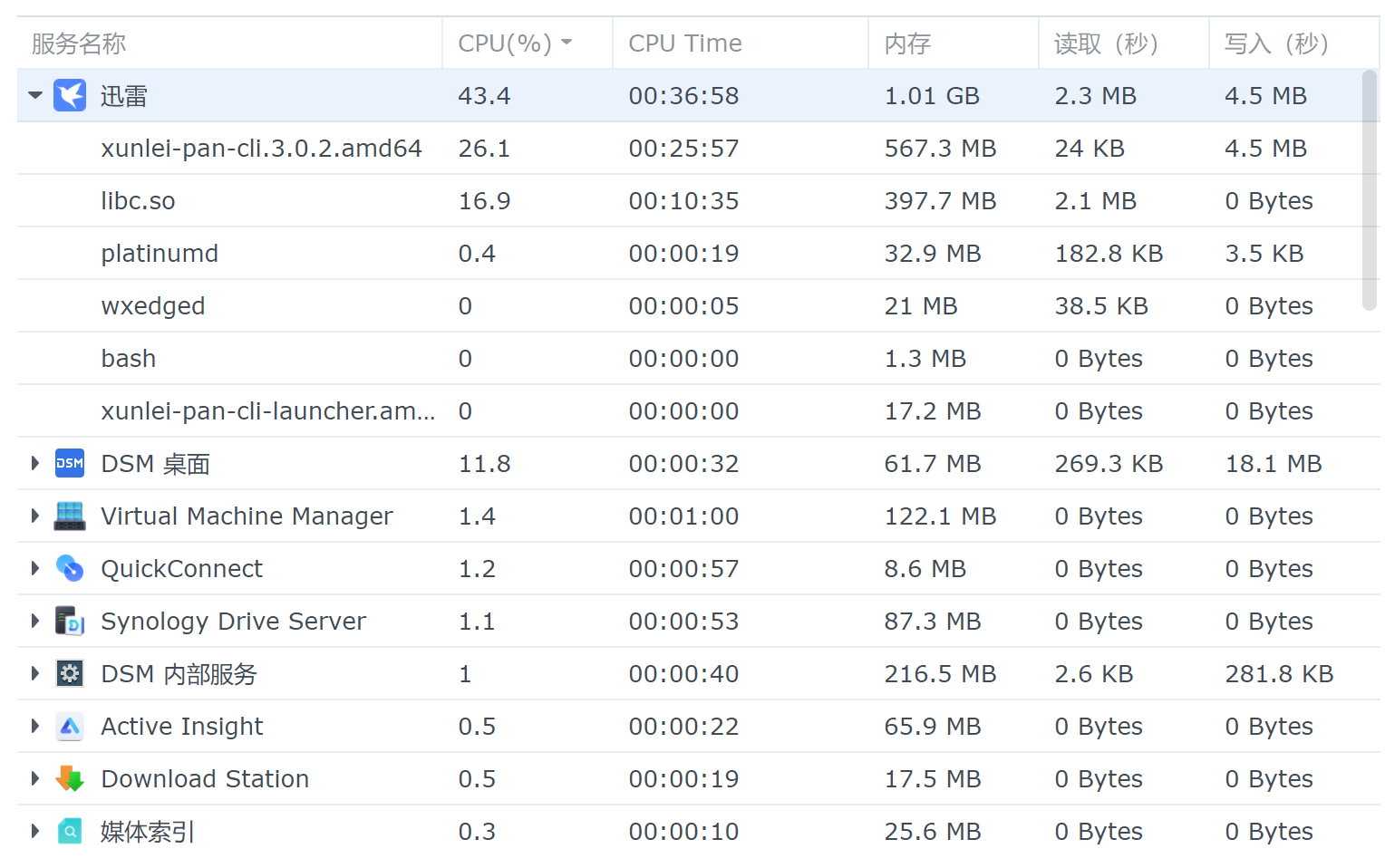Expand the DSM 桌面 service row
1385x868 pixels.
[x=35, y=463]
